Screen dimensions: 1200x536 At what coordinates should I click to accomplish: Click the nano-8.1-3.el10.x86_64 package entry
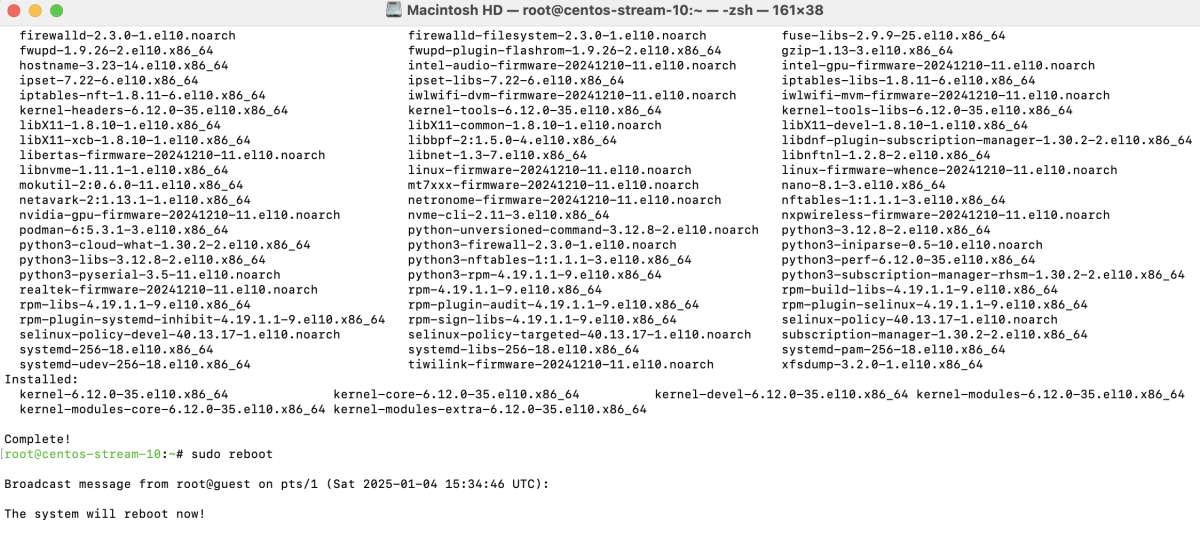click(x=864, y=185)
